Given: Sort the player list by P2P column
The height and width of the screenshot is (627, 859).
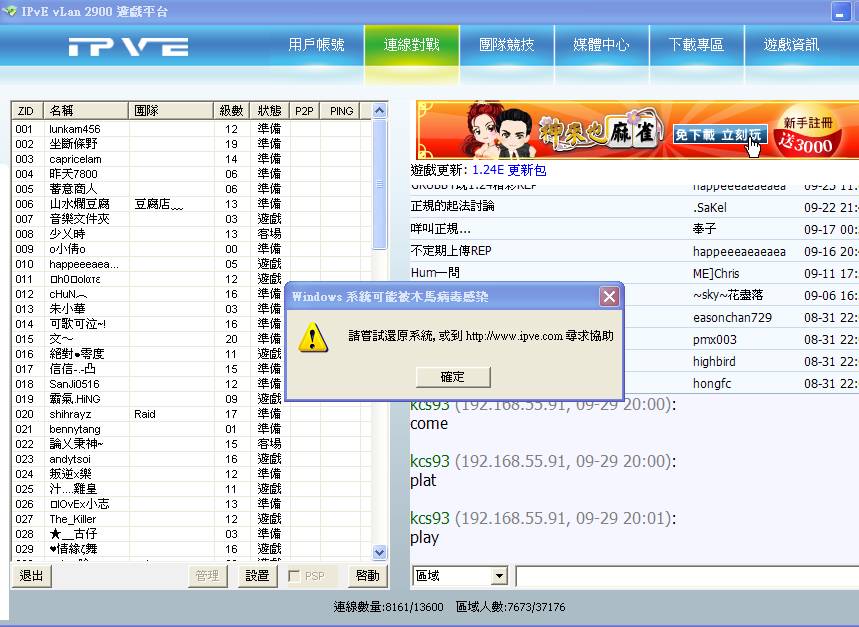Looking at the screenshot, I should [305, 111].
